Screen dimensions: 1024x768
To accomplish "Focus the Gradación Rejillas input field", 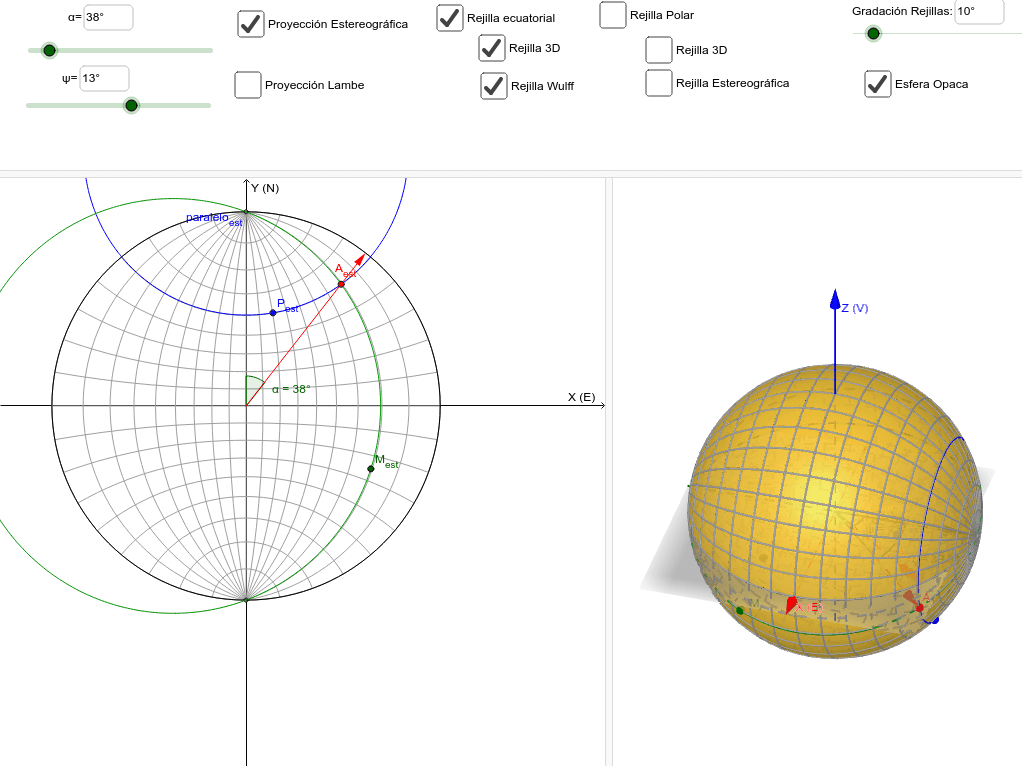I will click(x=979, y=12).
